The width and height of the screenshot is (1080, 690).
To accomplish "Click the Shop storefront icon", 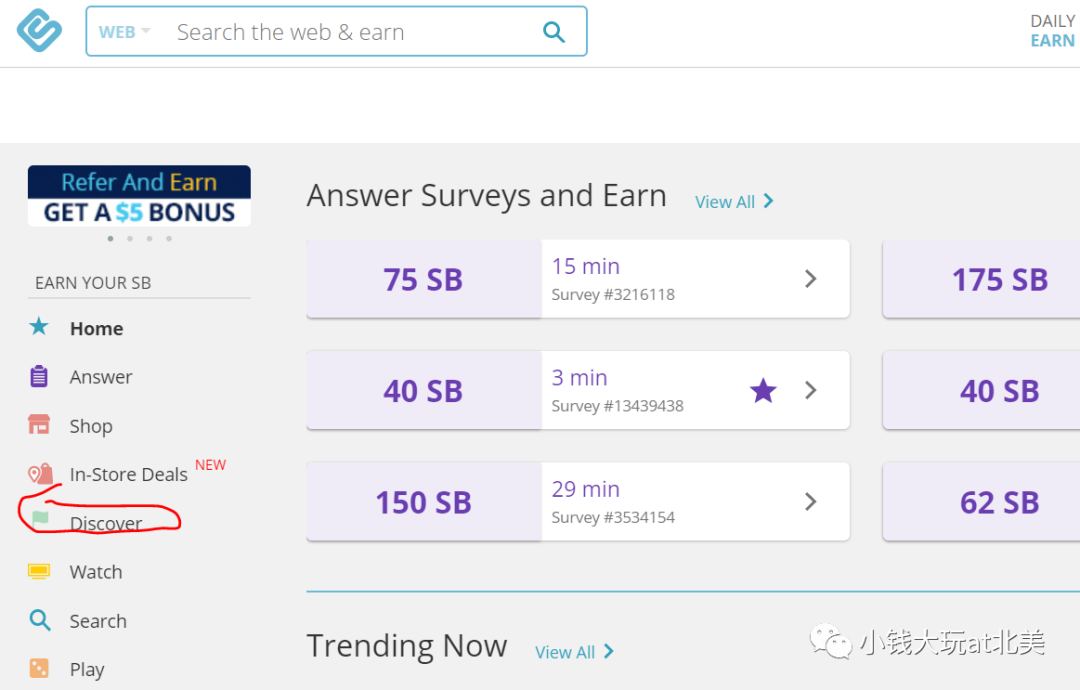I will pyautogui.click(x=39, y=424).
